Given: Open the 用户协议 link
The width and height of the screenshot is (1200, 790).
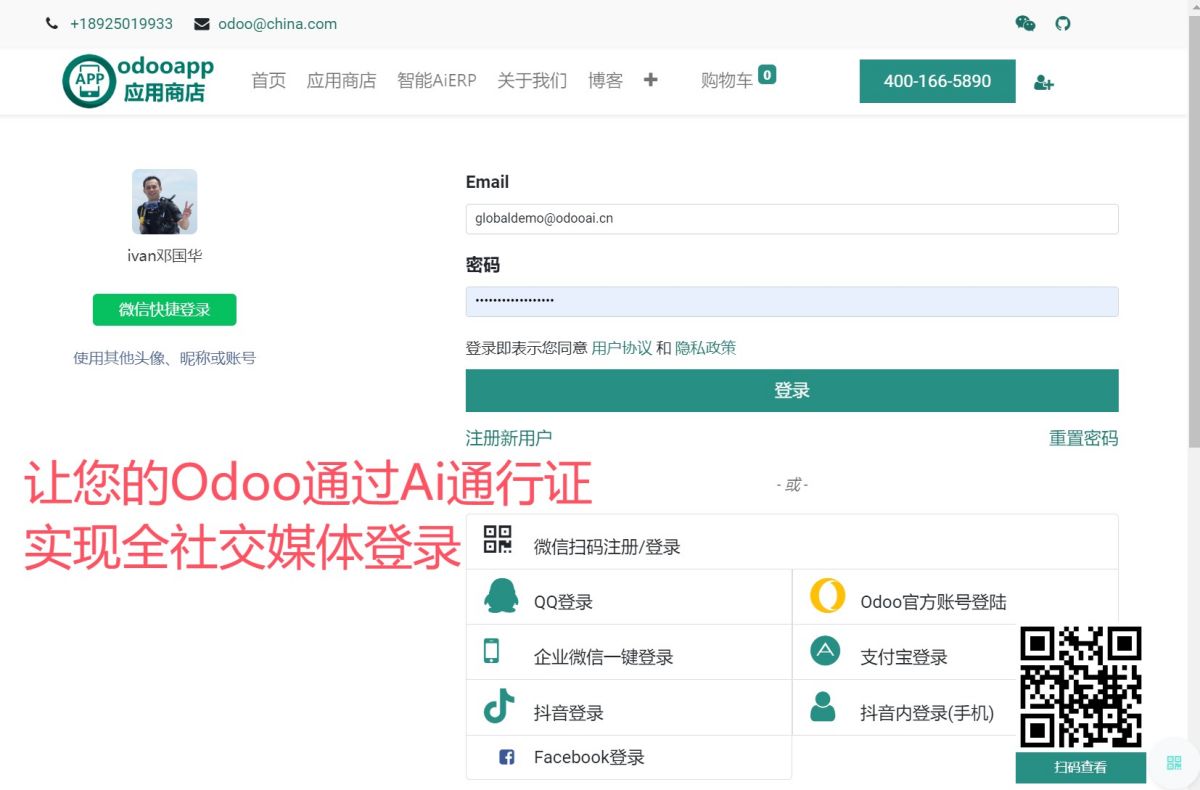Looking at the screenshot, I should tap(622, 348).
